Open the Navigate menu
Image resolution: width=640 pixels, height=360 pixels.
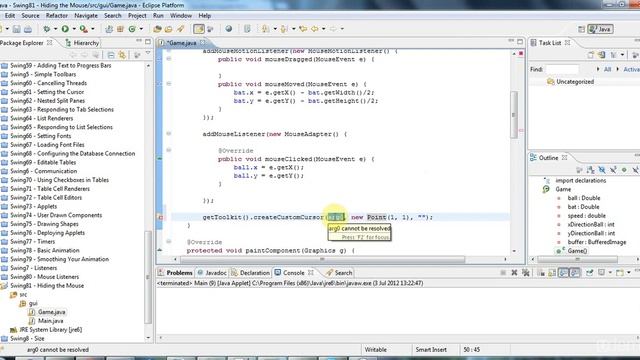click(x=86, y=16)
